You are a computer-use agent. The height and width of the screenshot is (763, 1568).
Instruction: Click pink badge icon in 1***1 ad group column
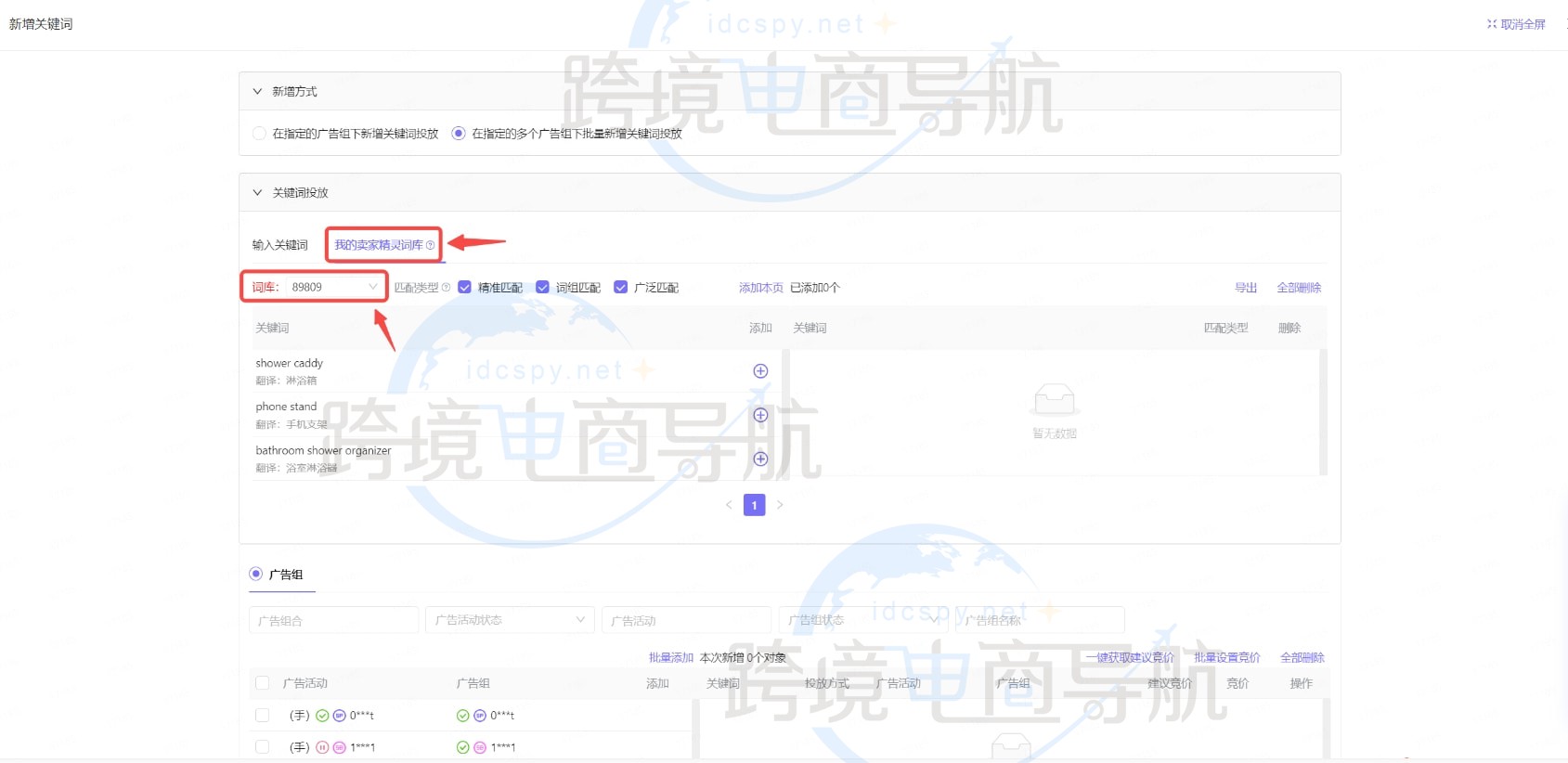(480, 747)
